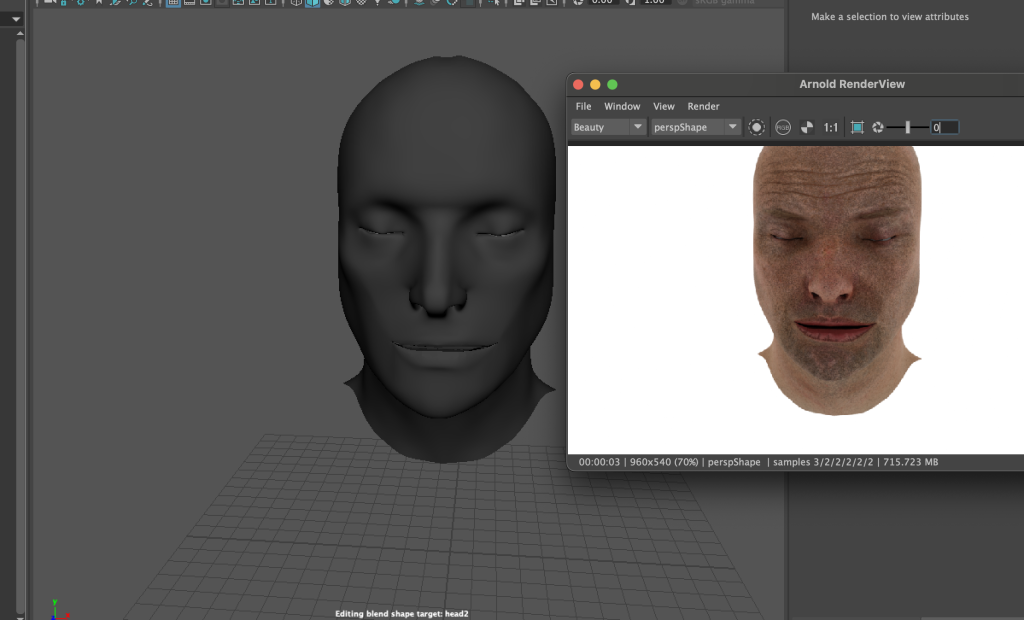
Task: Click the dashed-circle isolate selected icon
Action: 756,127
